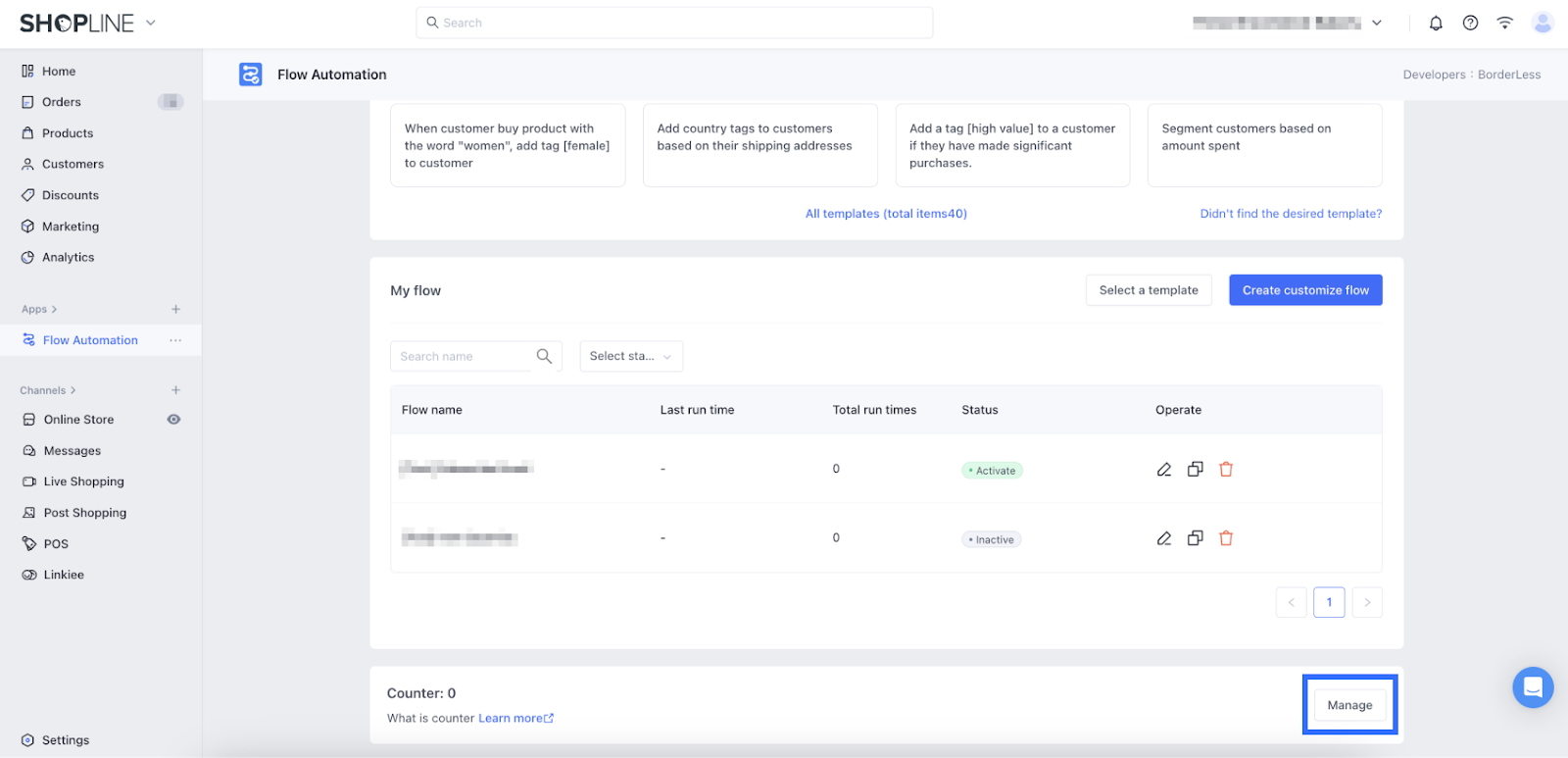Click the help question mark icon
The width and height of the screenshot is (1568, 758).
pos(1470,24)
